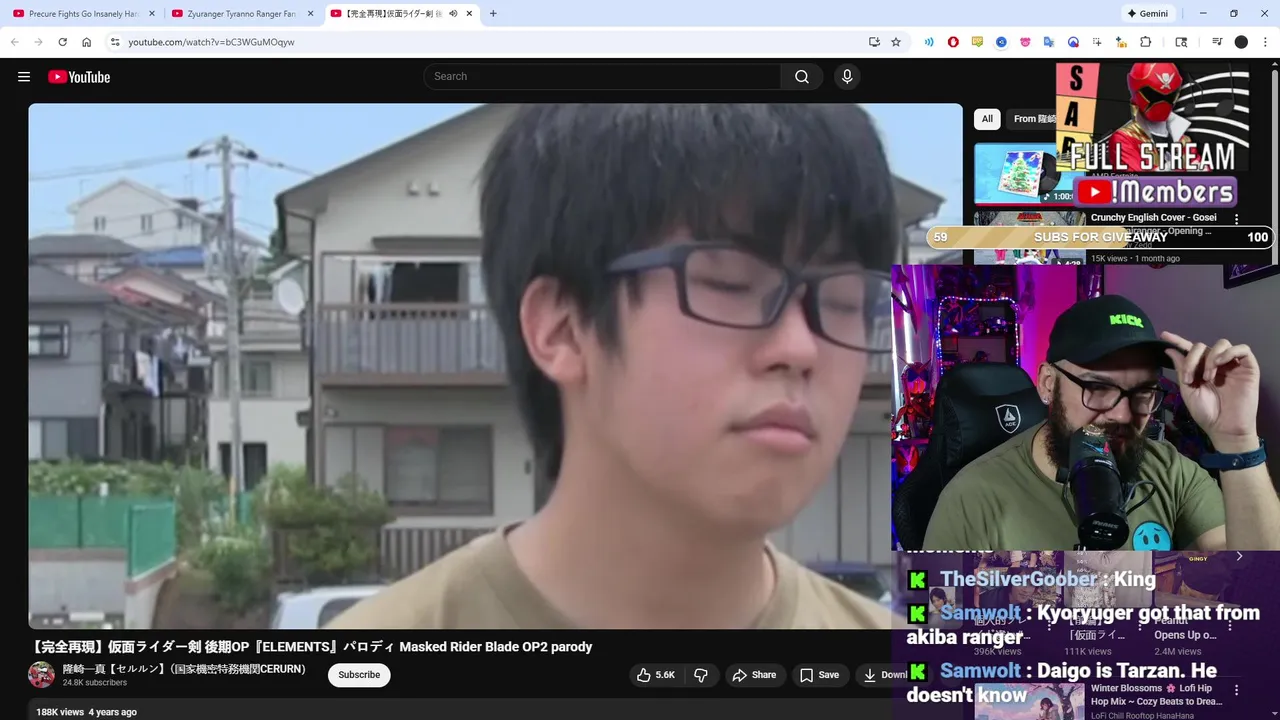Go to YouTube home via the logo

click(x=79, y=77)
